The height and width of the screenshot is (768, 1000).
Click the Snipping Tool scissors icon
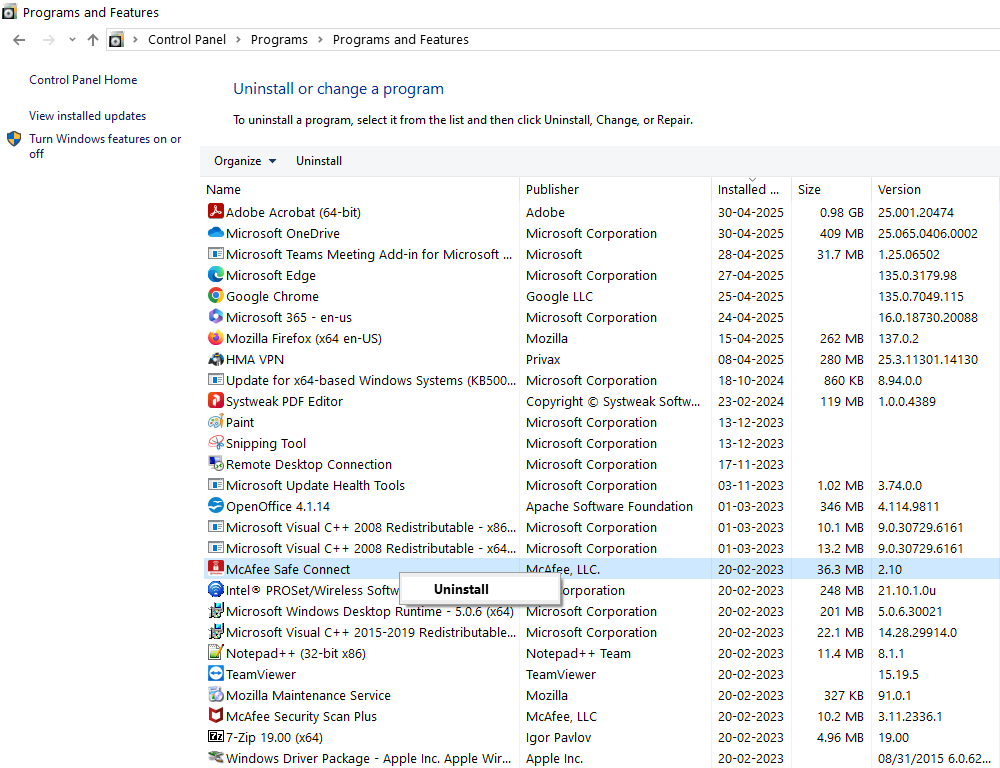pyautogui.click(x=216, y=443)
